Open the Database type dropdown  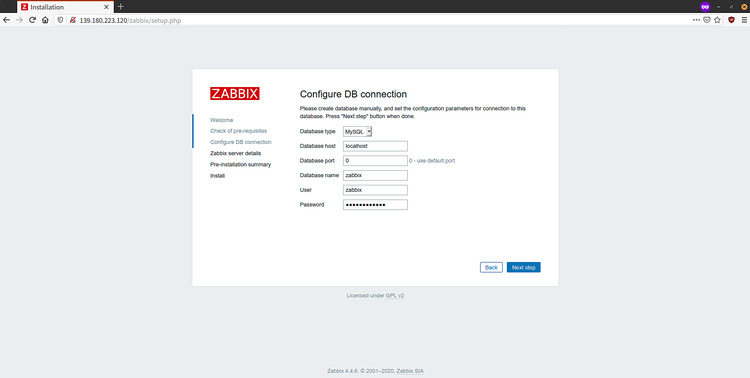[357, 131]
